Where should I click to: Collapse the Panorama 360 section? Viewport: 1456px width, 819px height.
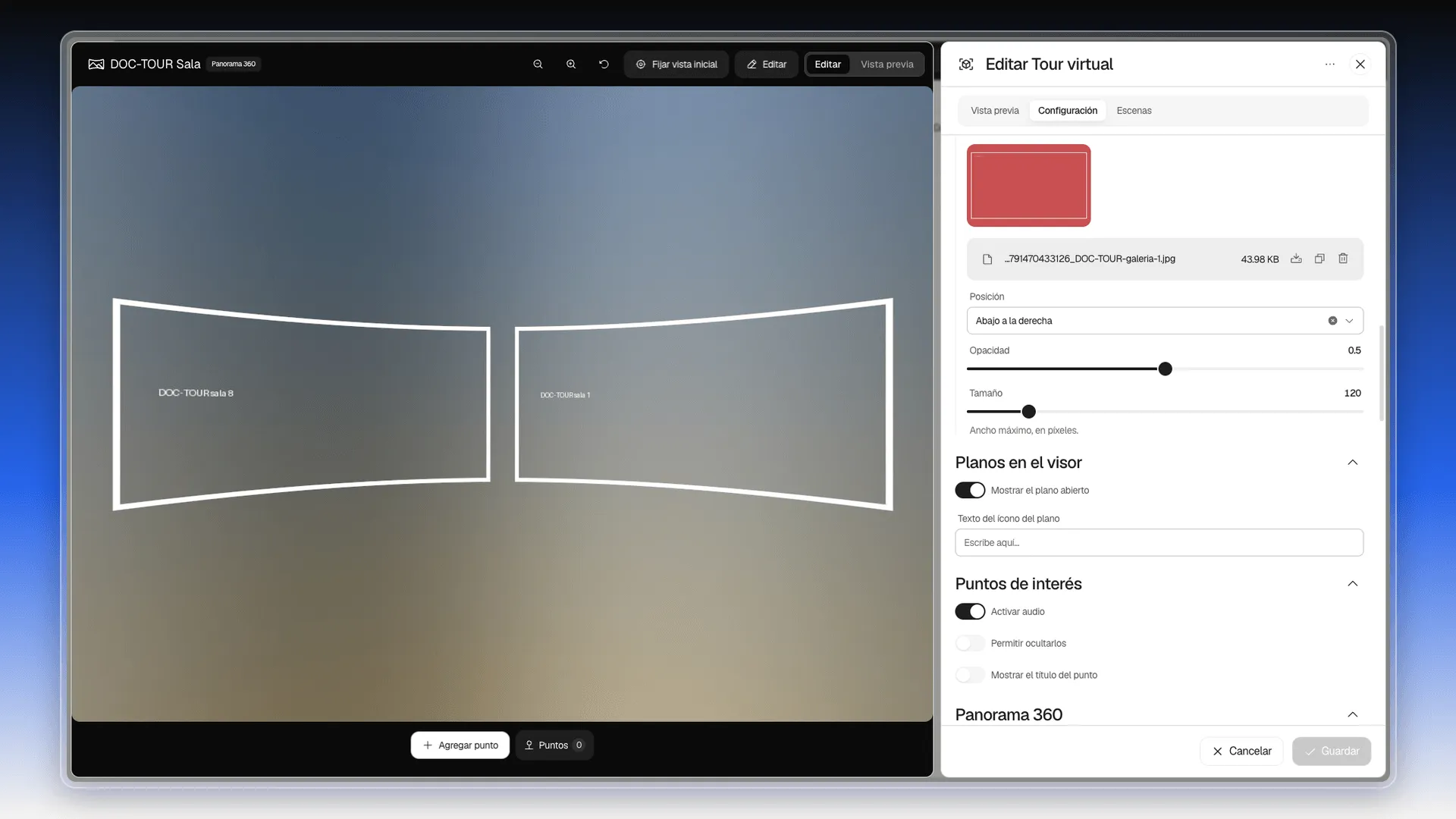coord(1352,715)
